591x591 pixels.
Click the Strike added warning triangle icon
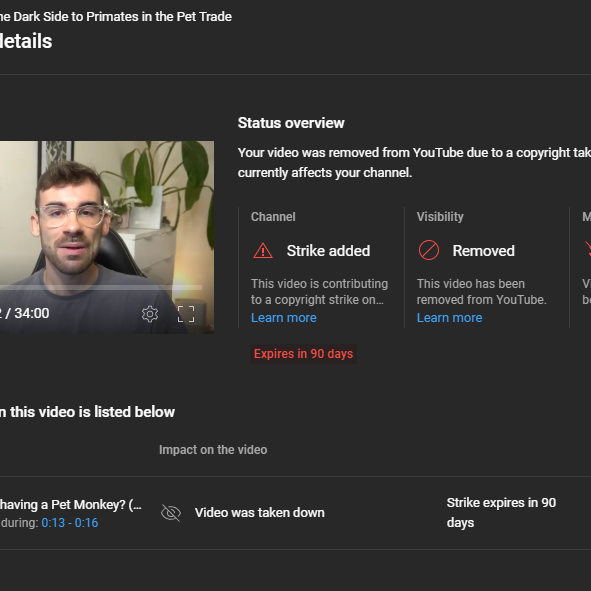263,251
